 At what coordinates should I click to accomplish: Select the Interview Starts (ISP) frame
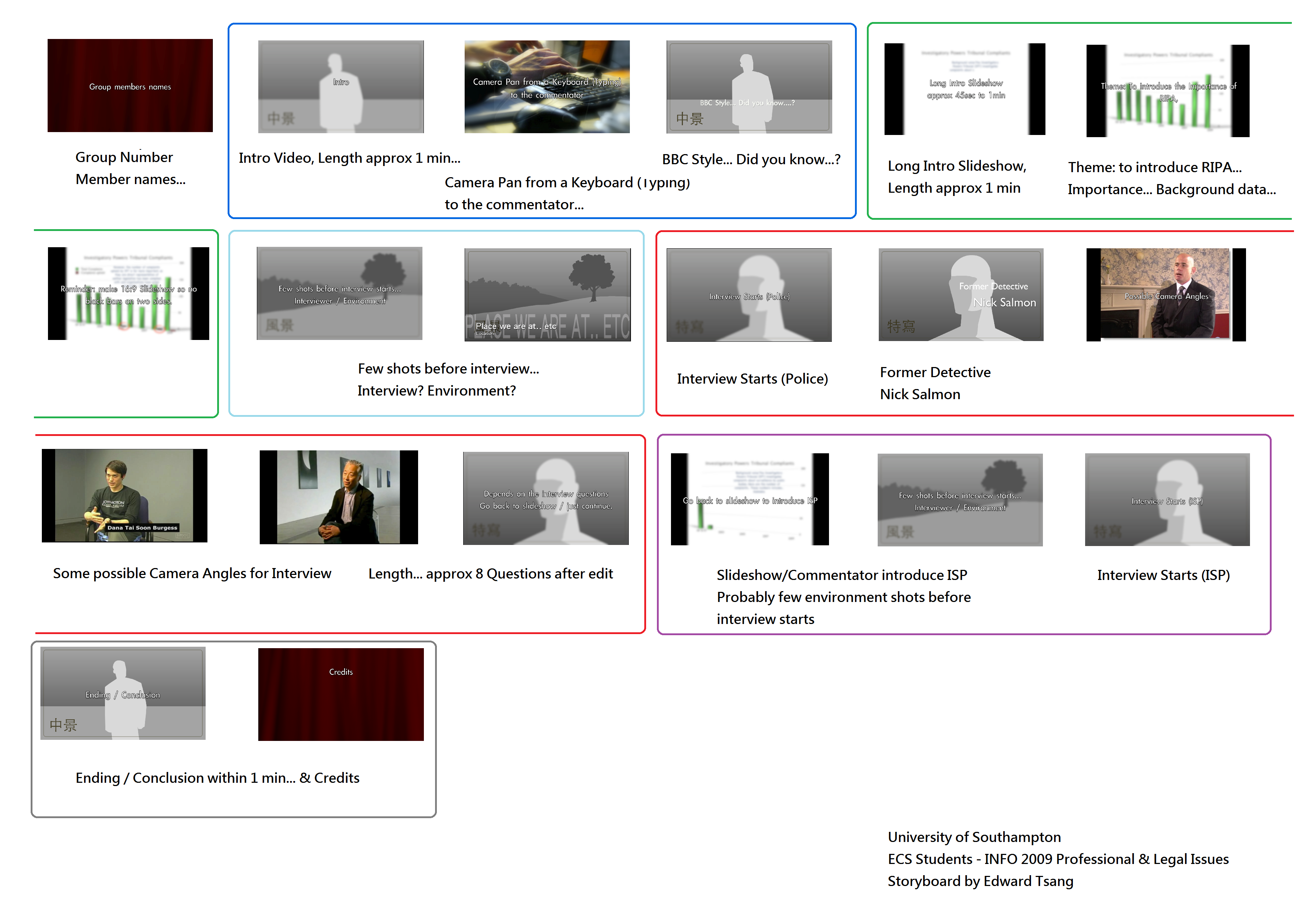click(1167, 499)
